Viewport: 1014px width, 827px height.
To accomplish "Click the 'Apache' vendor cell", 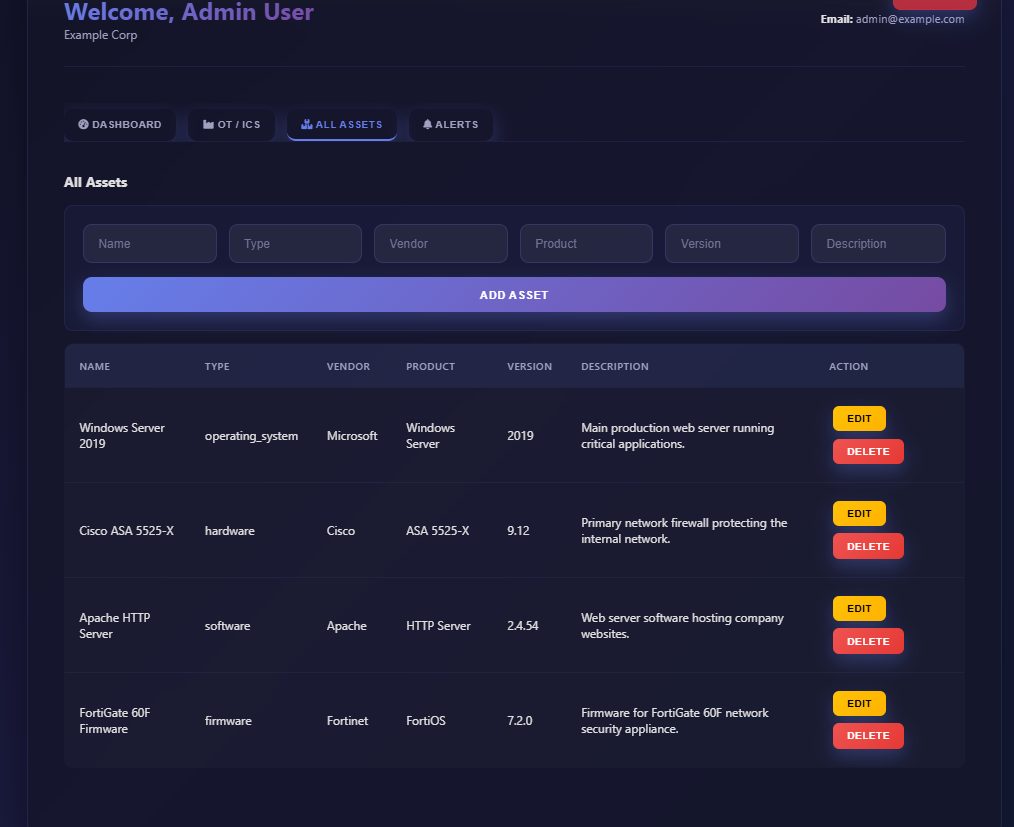I will [x=347, y=626].
